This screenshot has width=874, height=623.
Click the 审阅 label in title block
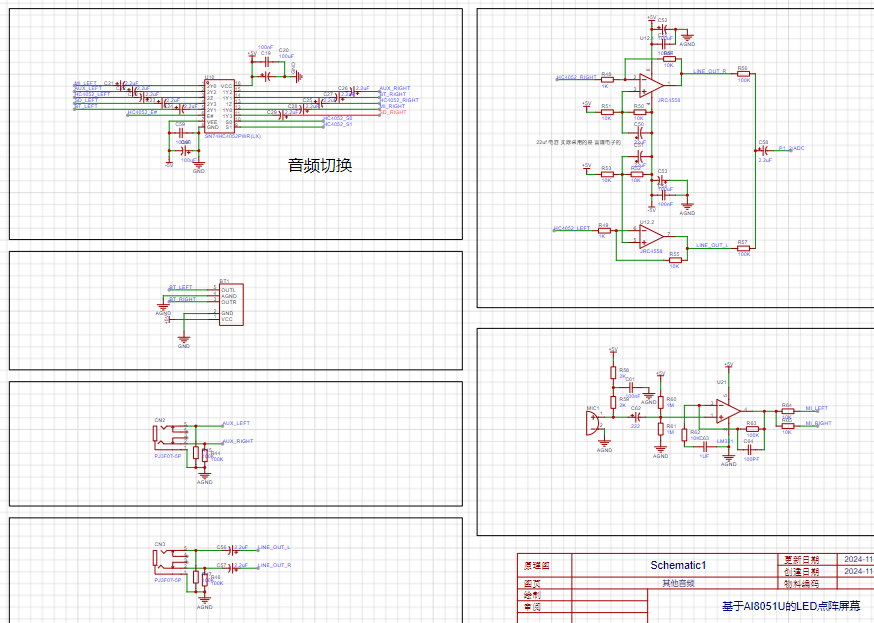tap(532, 607)
